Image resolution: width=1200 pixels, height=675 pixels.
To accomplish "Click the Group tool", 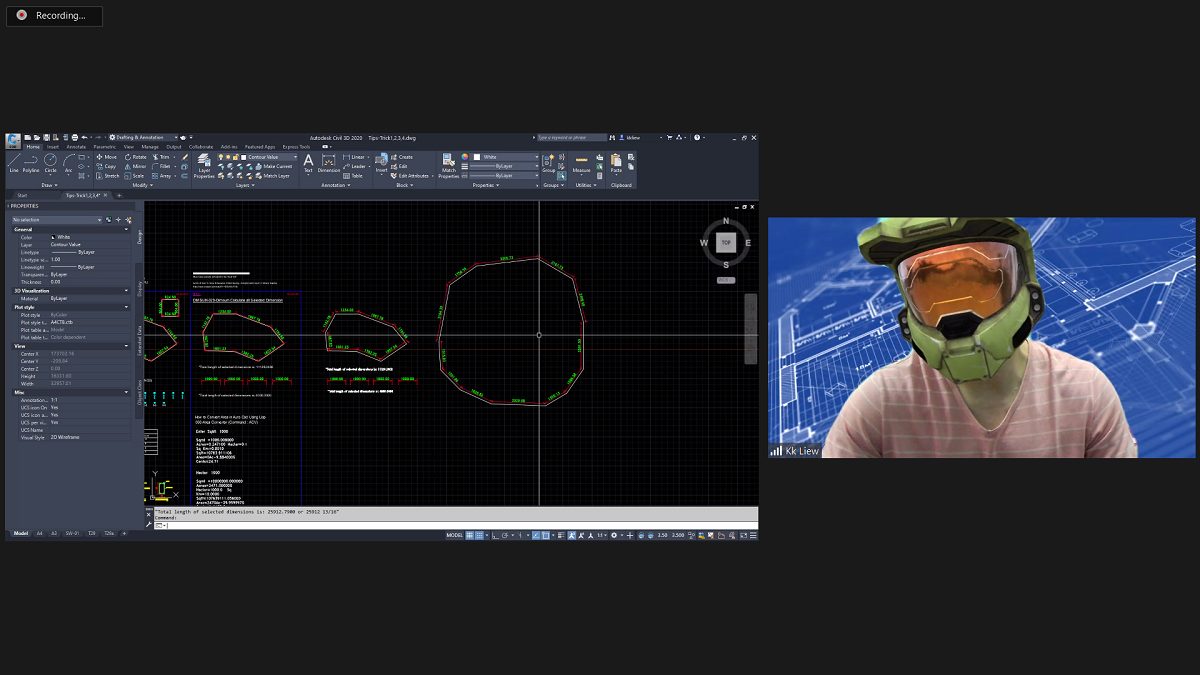I will click(549, 164).
